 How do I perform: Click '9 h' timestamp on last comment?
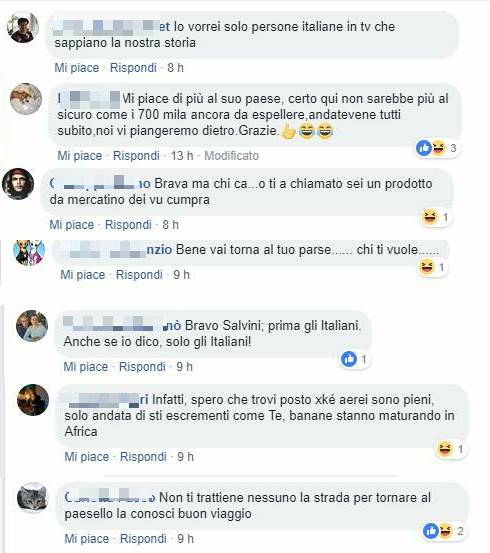(186, 539)
